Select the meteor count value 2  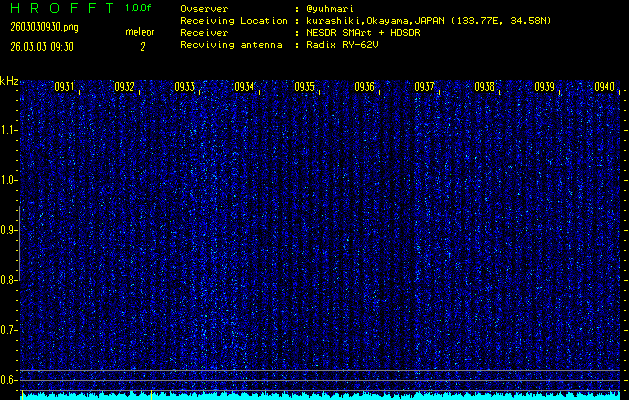tap(142, 46)
